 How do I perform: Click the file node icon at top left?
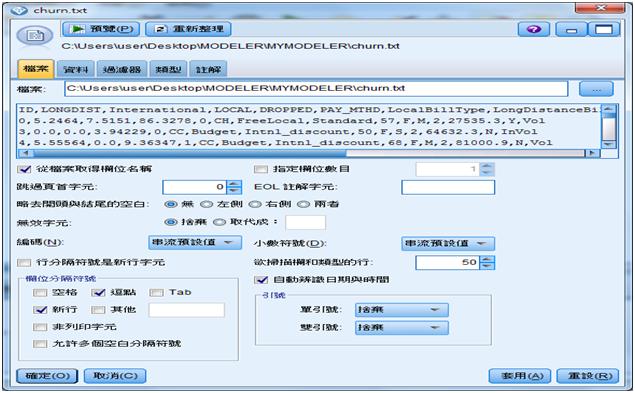(x=35, y=36)
